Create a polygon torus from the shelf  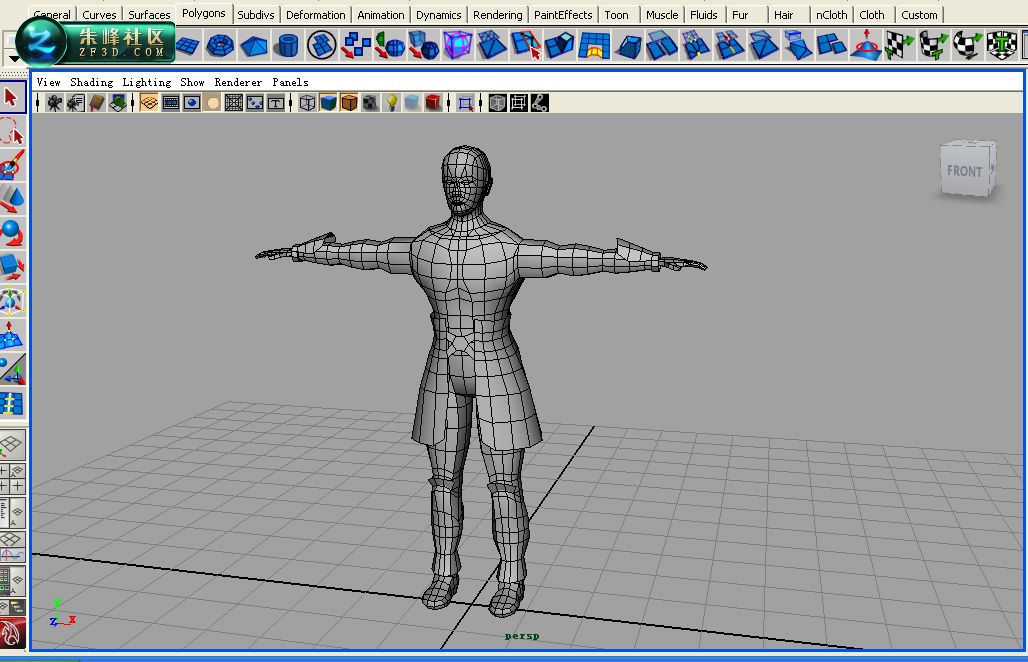pos(220,46)
